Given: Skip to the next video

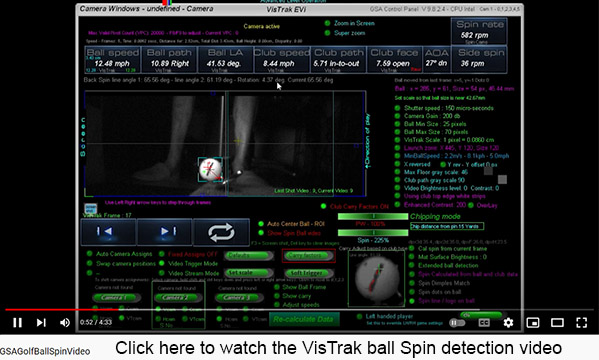Looking at the screenshot, I should tap(41, 323).
